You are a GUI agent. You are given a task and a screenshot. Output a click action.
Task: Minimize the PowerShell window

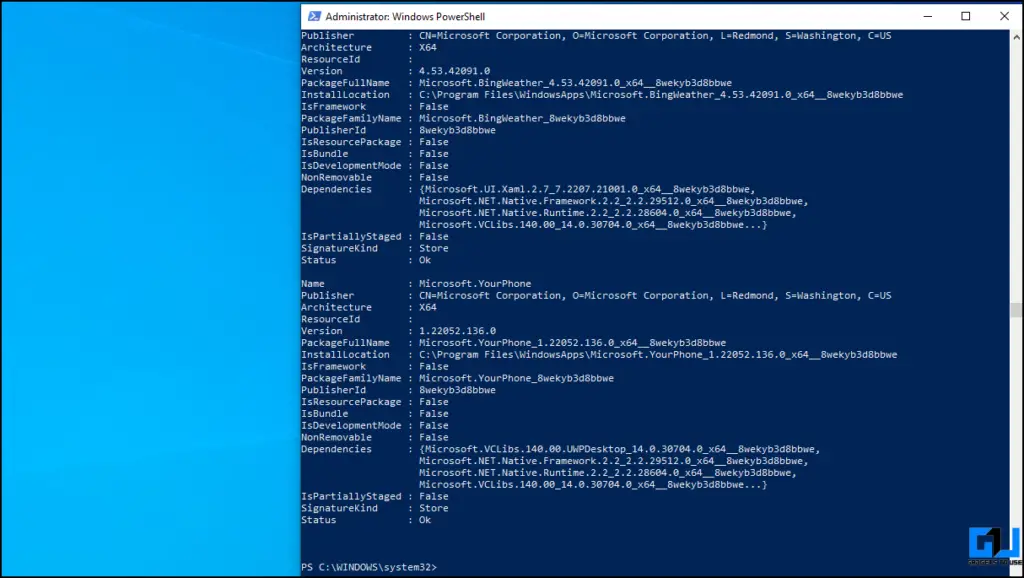tap(927, 16)
